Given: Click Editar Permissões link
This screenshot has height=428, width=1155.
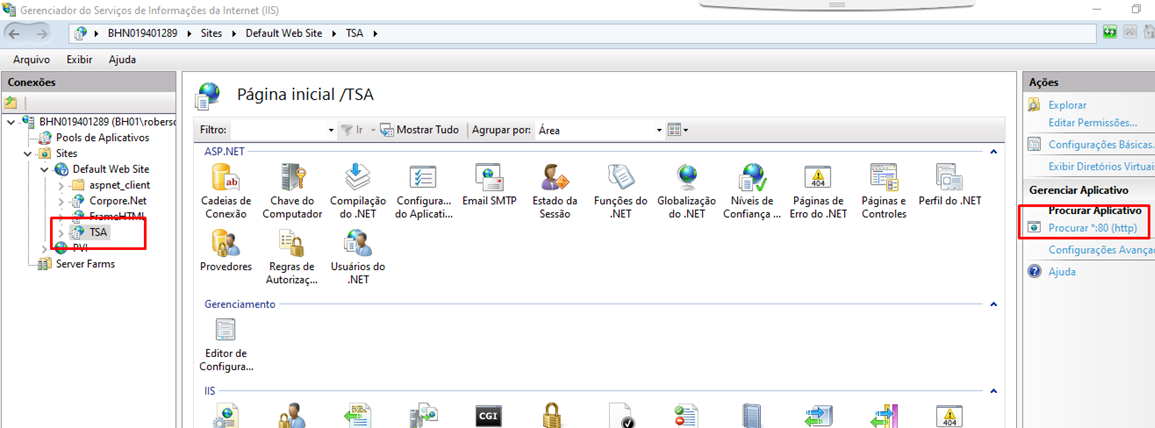Looking at the screenshot, I should pyautogui.click(x=1092, y=122).
